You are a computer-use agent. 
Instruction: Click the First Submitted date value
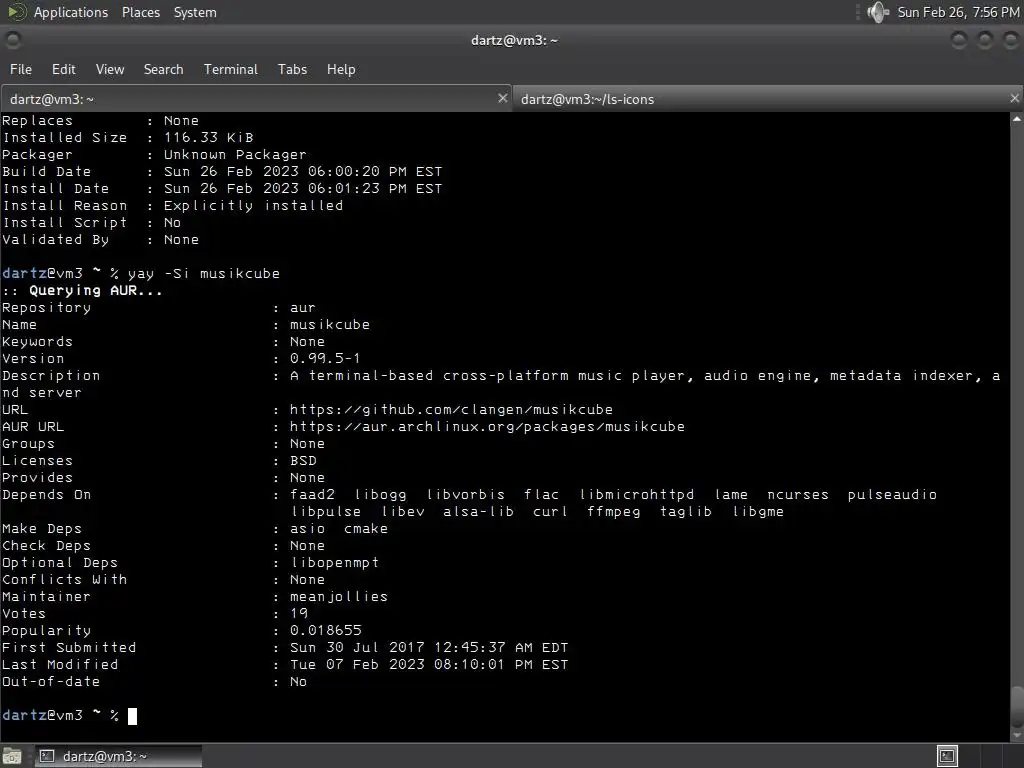pyautogui.click(x=429, y=647)
